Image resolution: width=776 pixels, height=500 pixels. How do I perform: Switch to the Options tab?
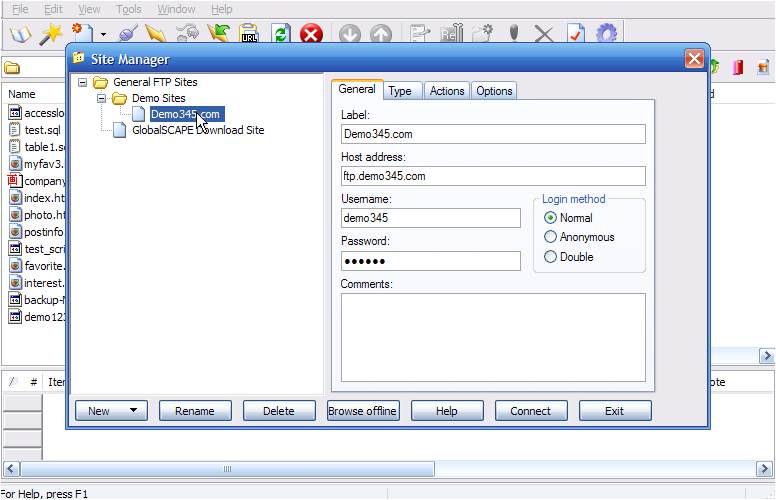point(494,91)
